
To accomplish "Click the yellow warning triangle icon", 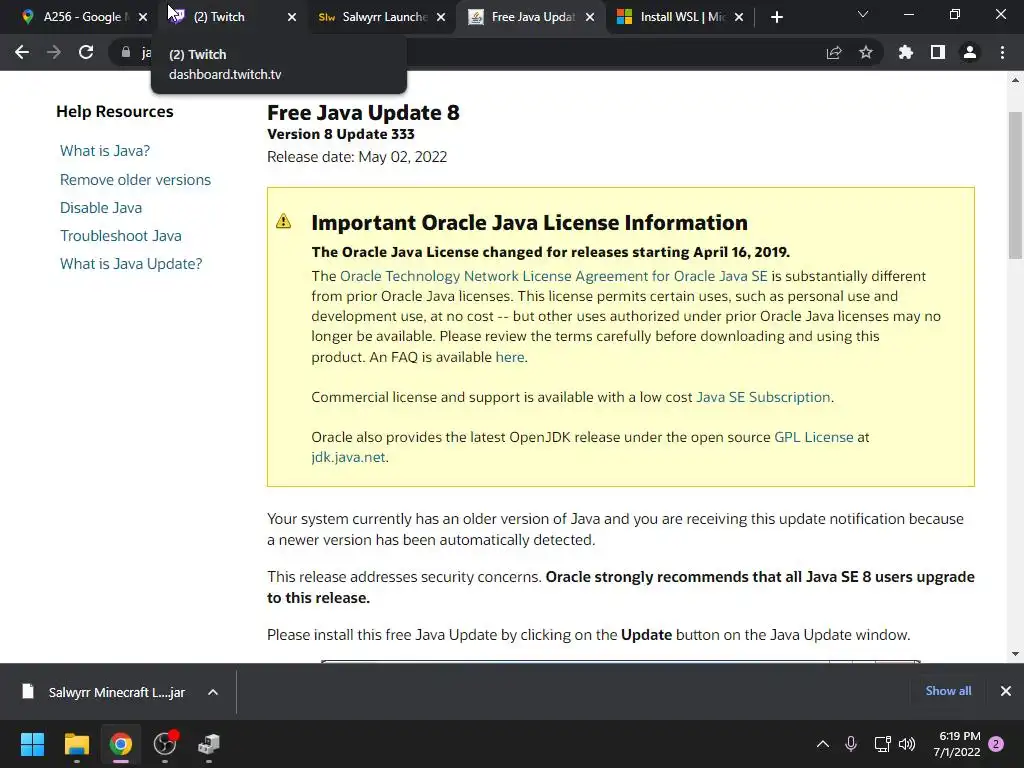I will [283, 221].
